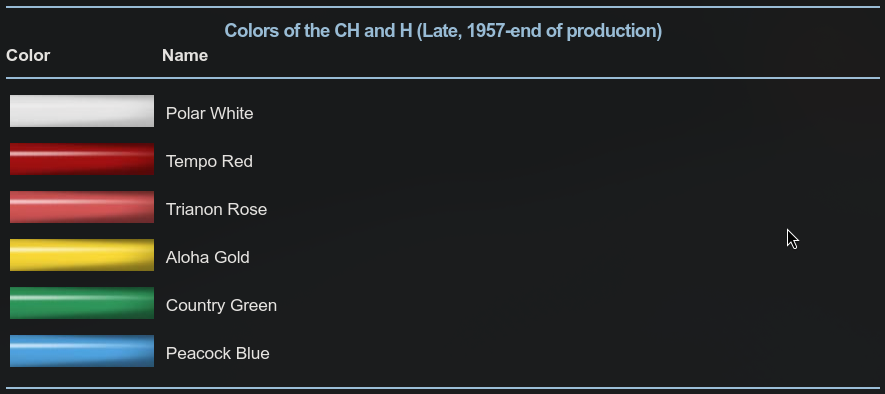Click the blue divider line under column headers
This screenshot has width=885, height=394.
point(442,78)
